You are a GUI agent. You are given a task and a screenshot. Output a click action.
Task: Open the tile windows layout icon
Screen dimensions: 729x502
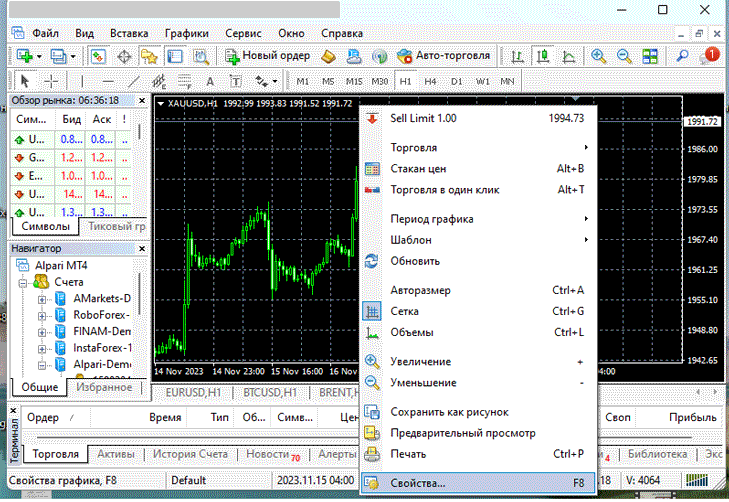click(649, 56)
